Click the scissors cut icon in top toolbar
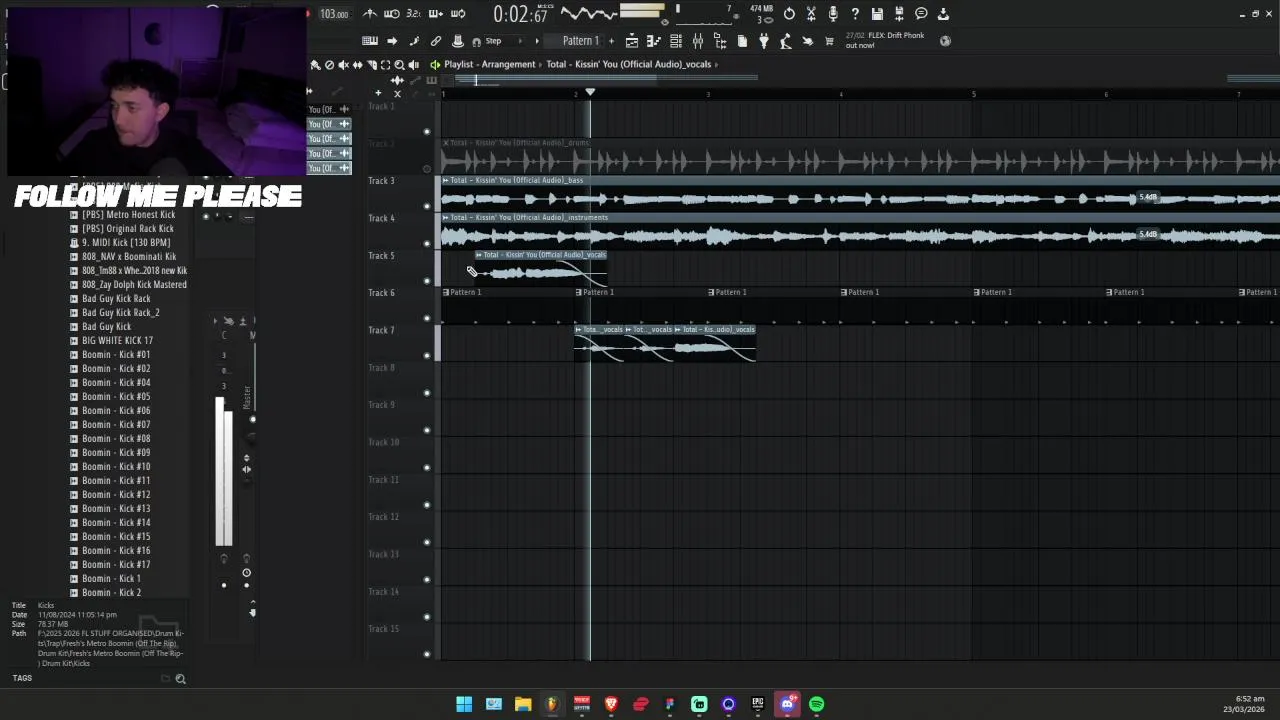1280x720 pixels. point(811,14)
